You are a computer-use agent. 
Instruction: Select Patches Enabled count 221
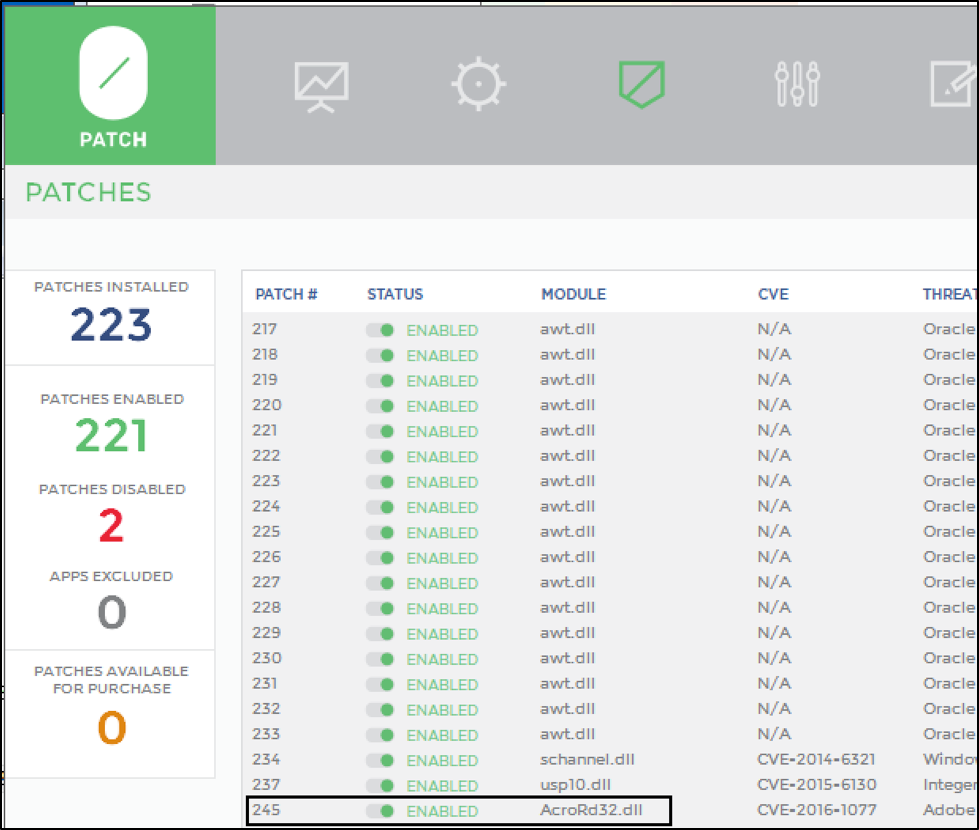pyautogui.click(x=111, y=436)
